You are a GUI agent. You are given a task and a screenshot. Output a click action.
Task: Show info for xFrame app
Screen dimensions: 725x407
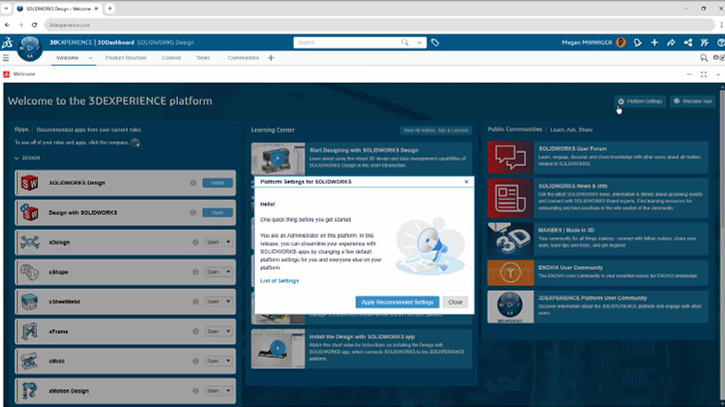coord(196,332)
